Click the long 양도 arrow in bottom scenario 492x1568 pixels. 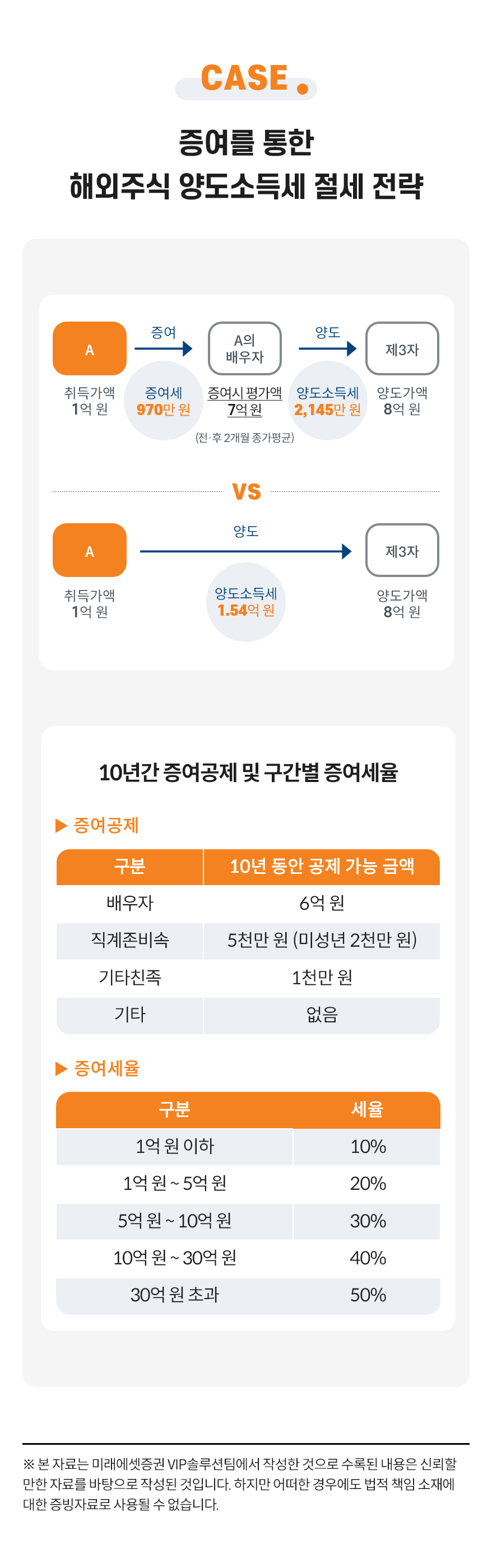pyautogui.click(x=246, y=551)
